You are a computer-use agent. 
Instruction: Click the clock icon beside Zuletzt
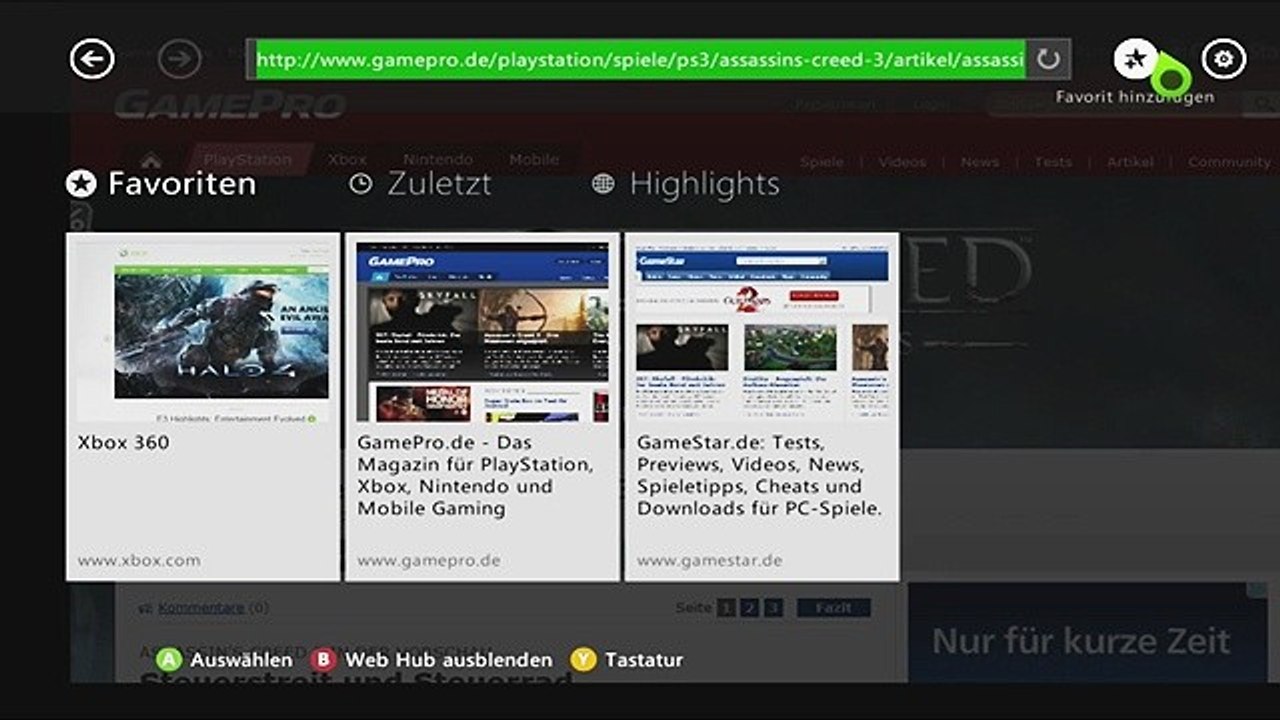360,184
